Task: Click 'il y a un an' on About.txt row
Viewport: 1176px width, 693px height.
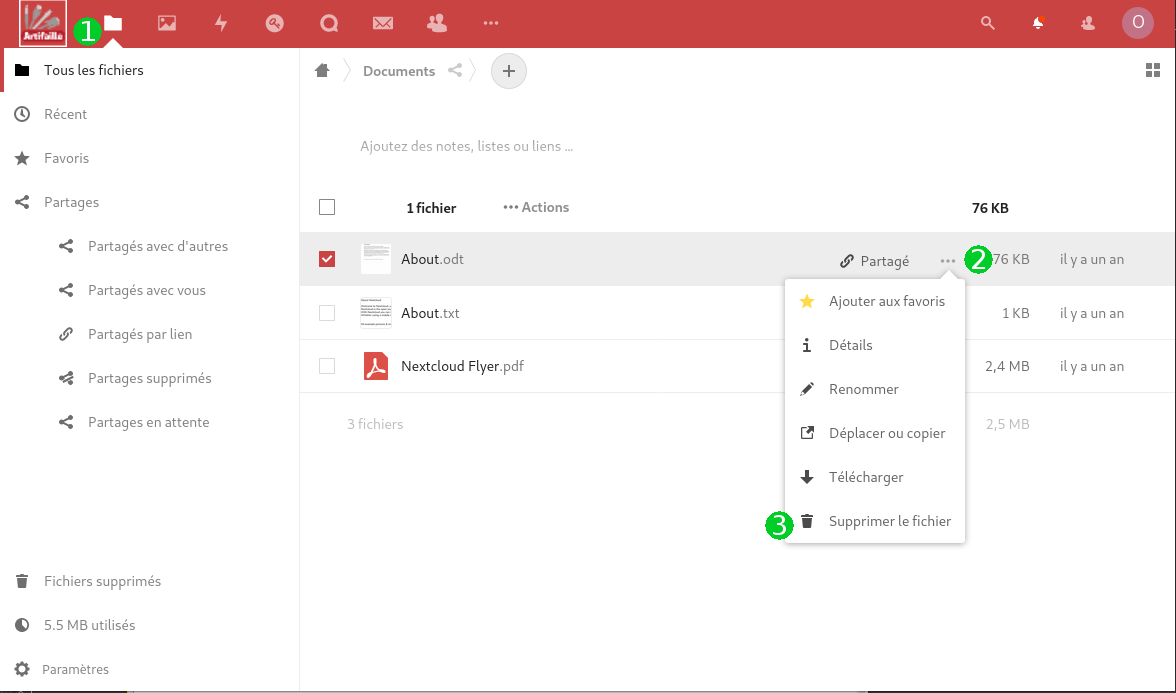Action: (x=1091, y=313)
